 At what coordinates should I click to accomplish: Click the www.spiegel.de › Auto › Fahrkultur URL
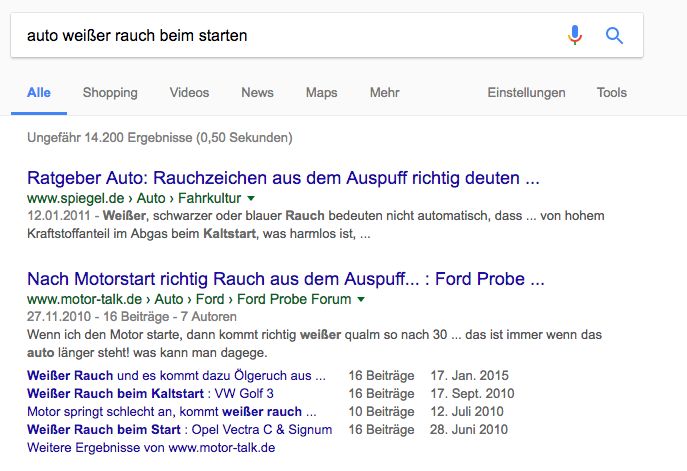[134, 198]
